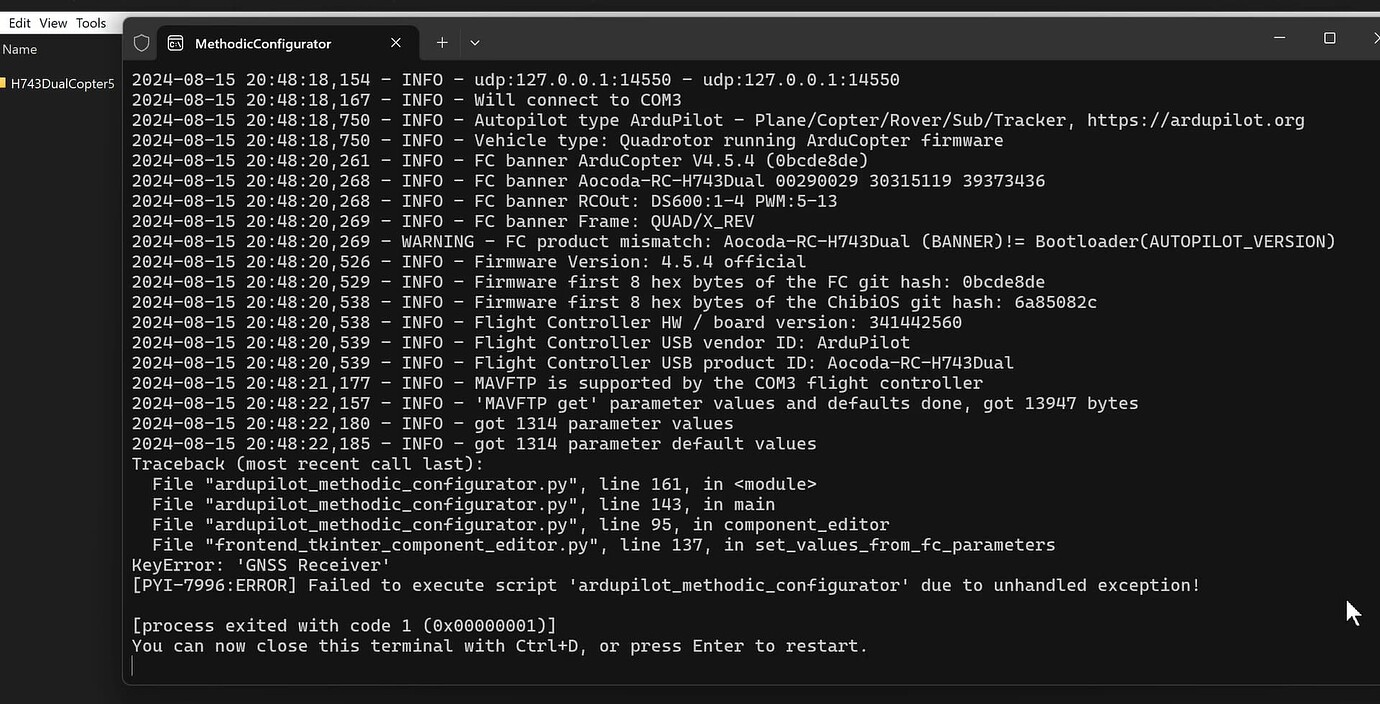Click the plus icon to open a new terminal tab
Viewport: 1380px width, 704px height.
pyautogui.click(x=441, y=42)
